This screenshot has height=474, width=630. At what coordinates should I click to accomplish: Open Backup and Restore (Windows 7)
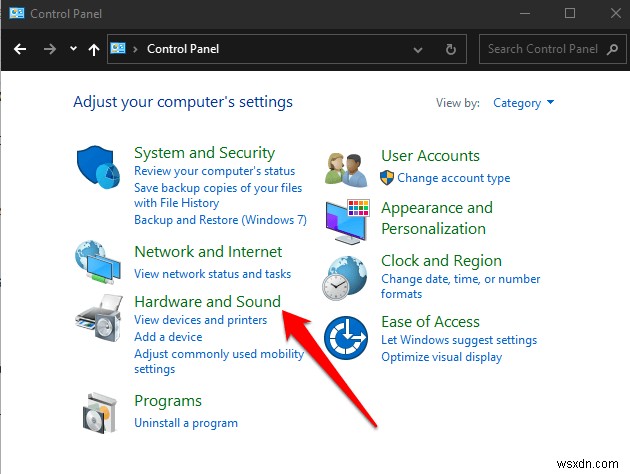pos(221,220)
